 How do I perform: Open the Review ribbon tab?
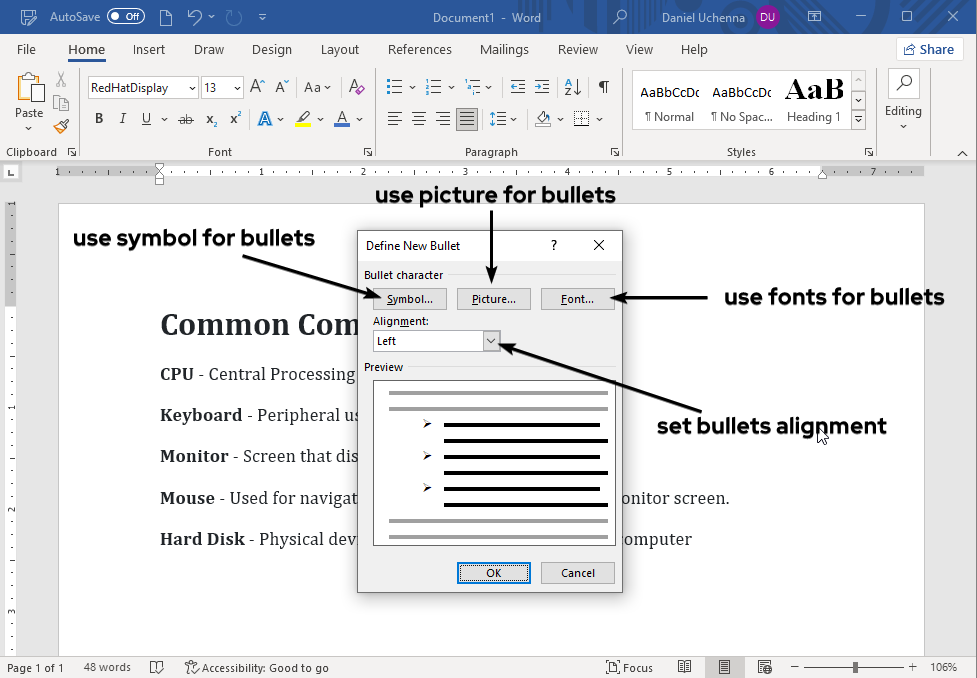(x=577, y=49)
